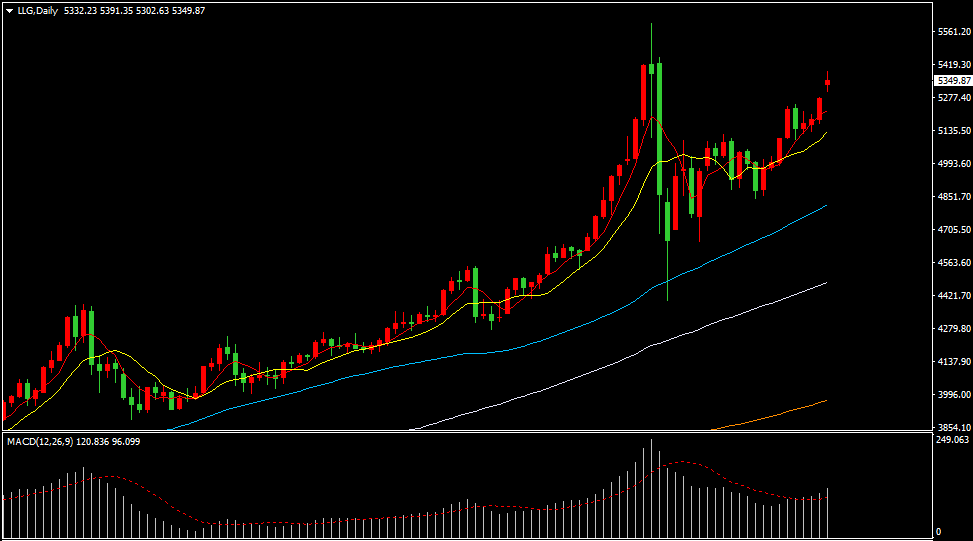Click the 4993.60 price scale label
The image size is (973, 541).
tap(955, 164)
